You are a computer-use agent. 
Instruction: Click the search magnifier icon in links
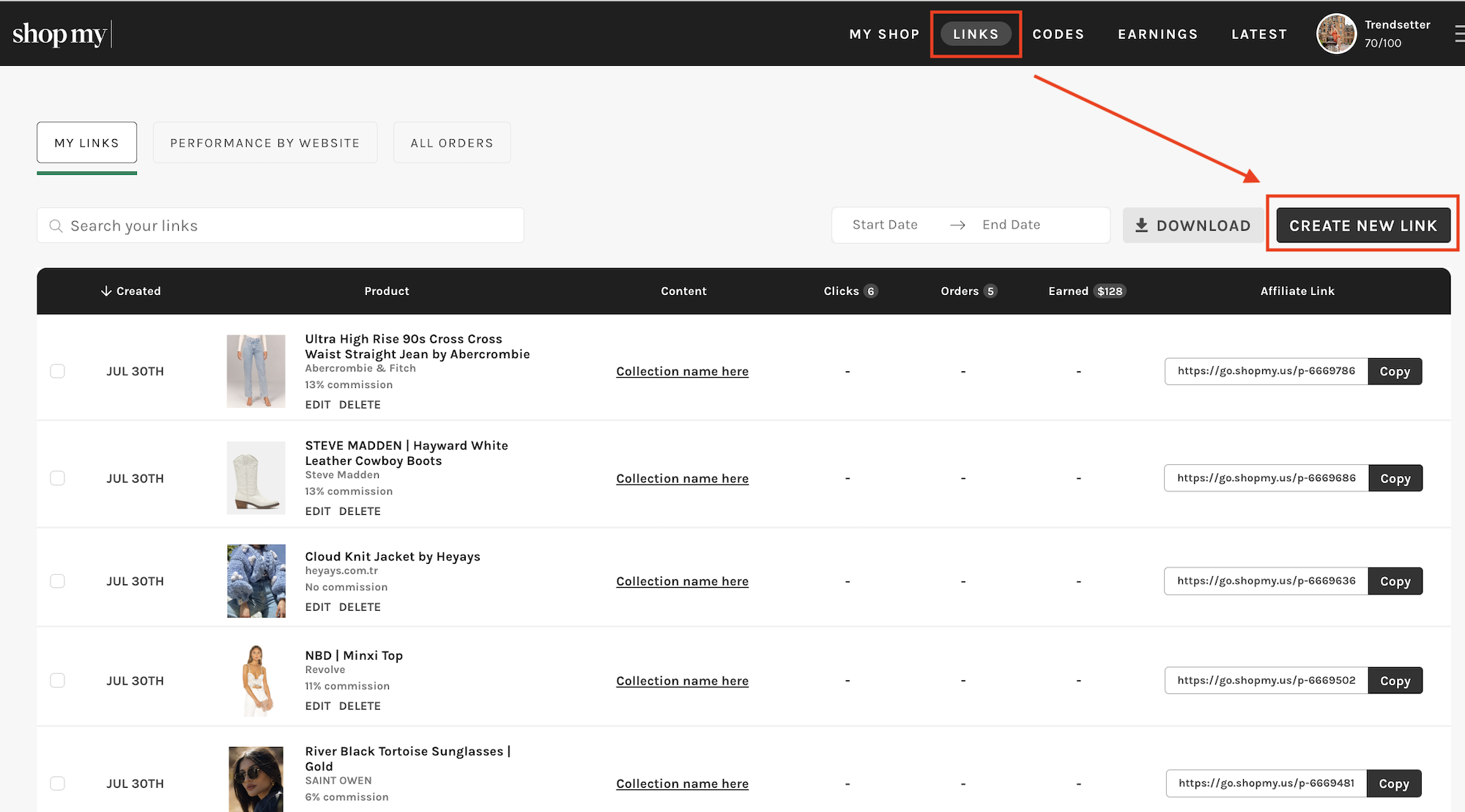click(57, 225)
